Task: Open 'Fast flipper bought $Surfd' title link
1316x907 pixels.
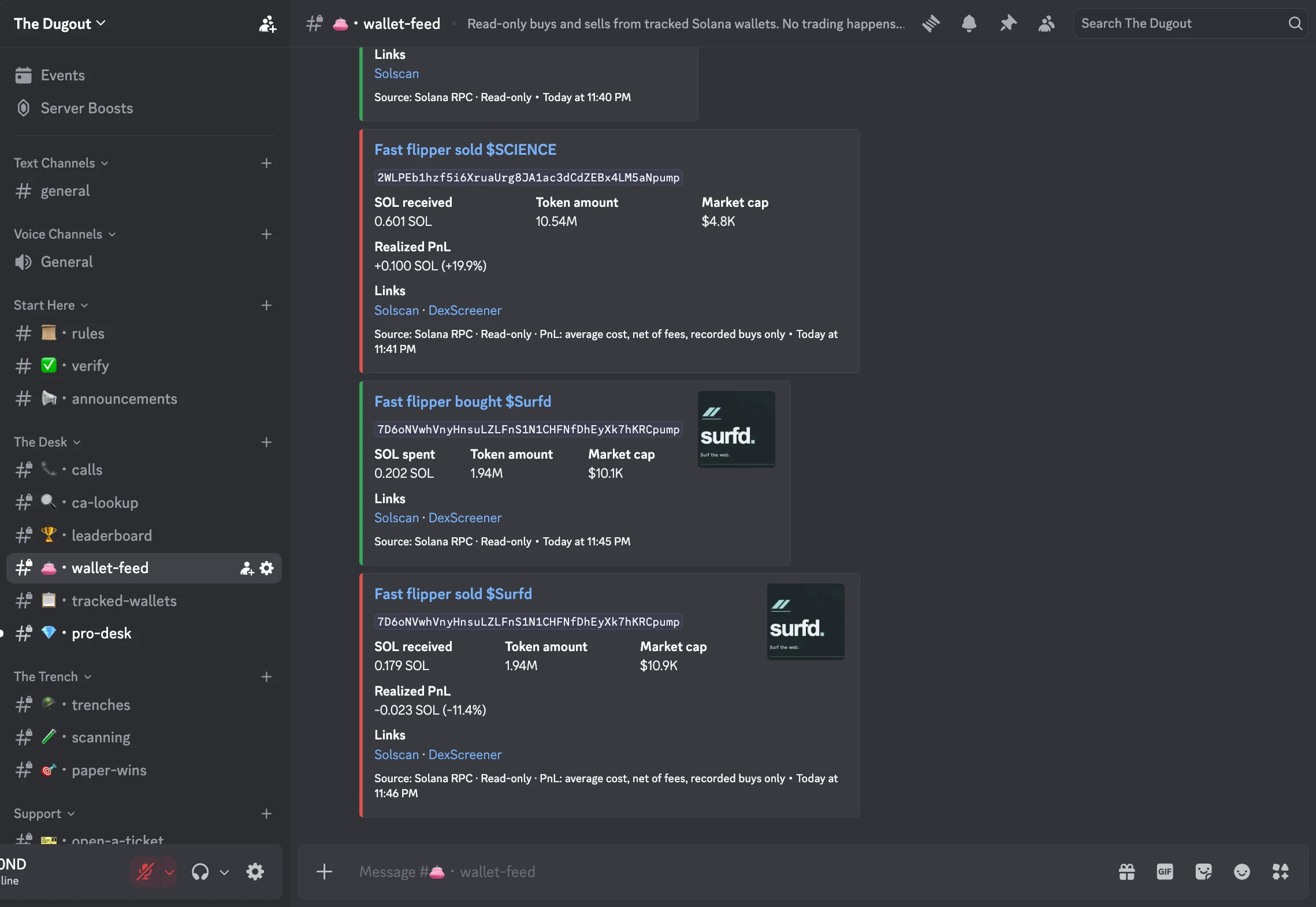Action: (x=463, y=402)
